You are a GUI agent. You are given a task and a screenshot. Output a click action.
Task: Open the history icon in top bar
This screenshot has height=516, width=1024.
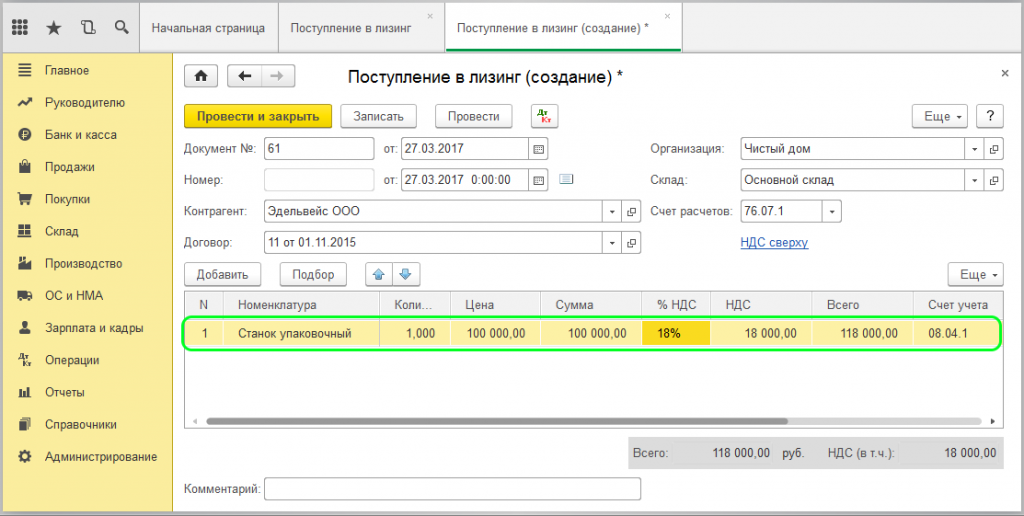pos(88,28)
